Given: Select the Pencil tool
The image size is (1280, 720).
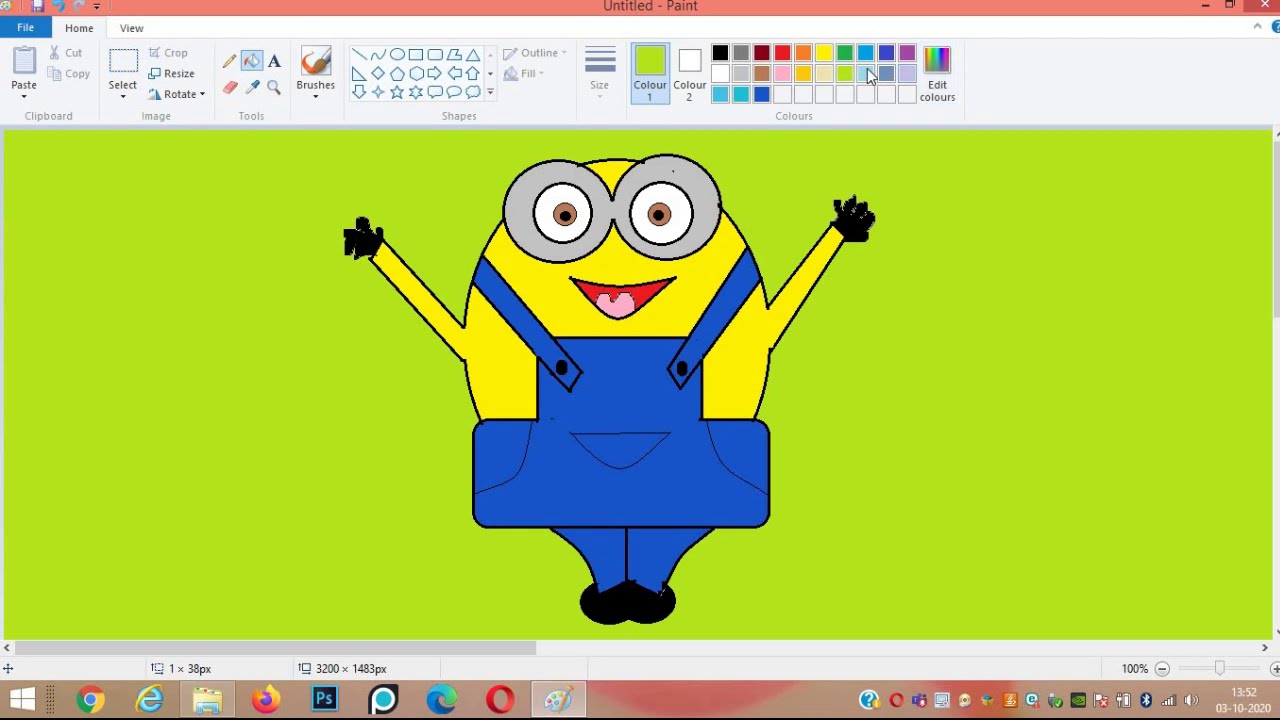Looking at the screenshot, I should 229,61.
